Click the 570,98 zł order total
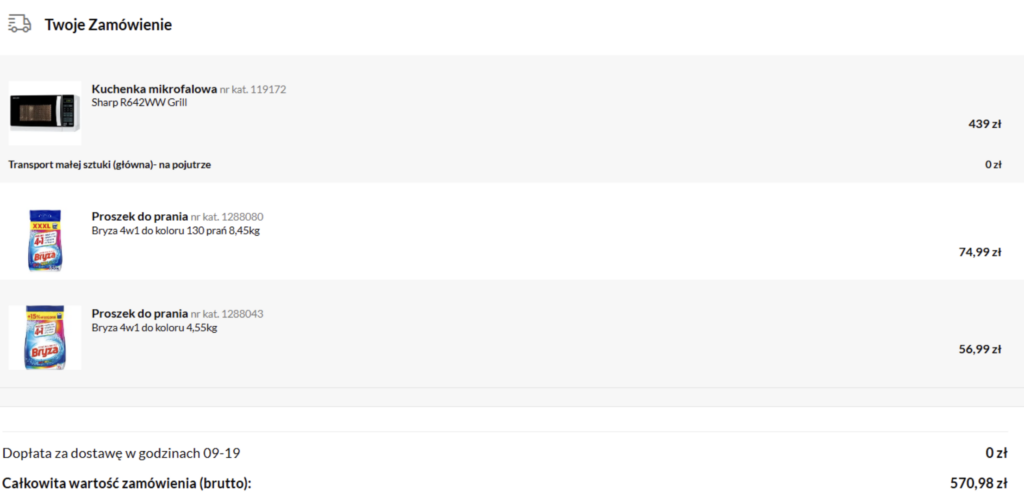Image resolution: width=1024 pixels, height=497 pixels. [978, 483]
